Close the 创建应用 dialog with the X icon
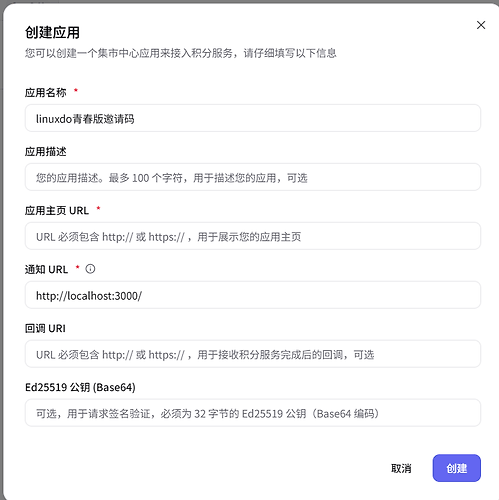This screenshot has height=500, width=499. click(x=481, y=25)
